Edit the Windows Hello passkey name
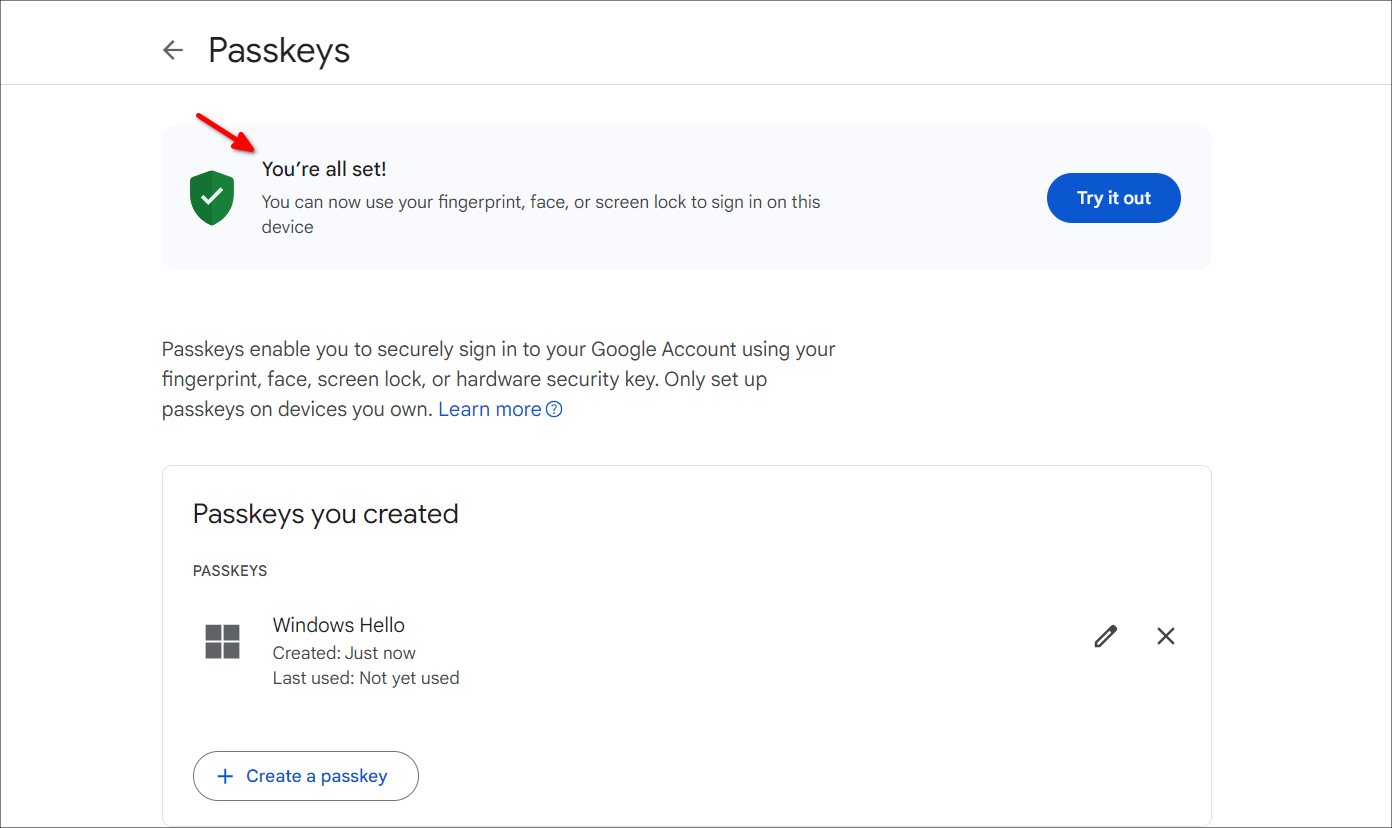This screenshot has height=828, width=1392. coord(1105,636)
